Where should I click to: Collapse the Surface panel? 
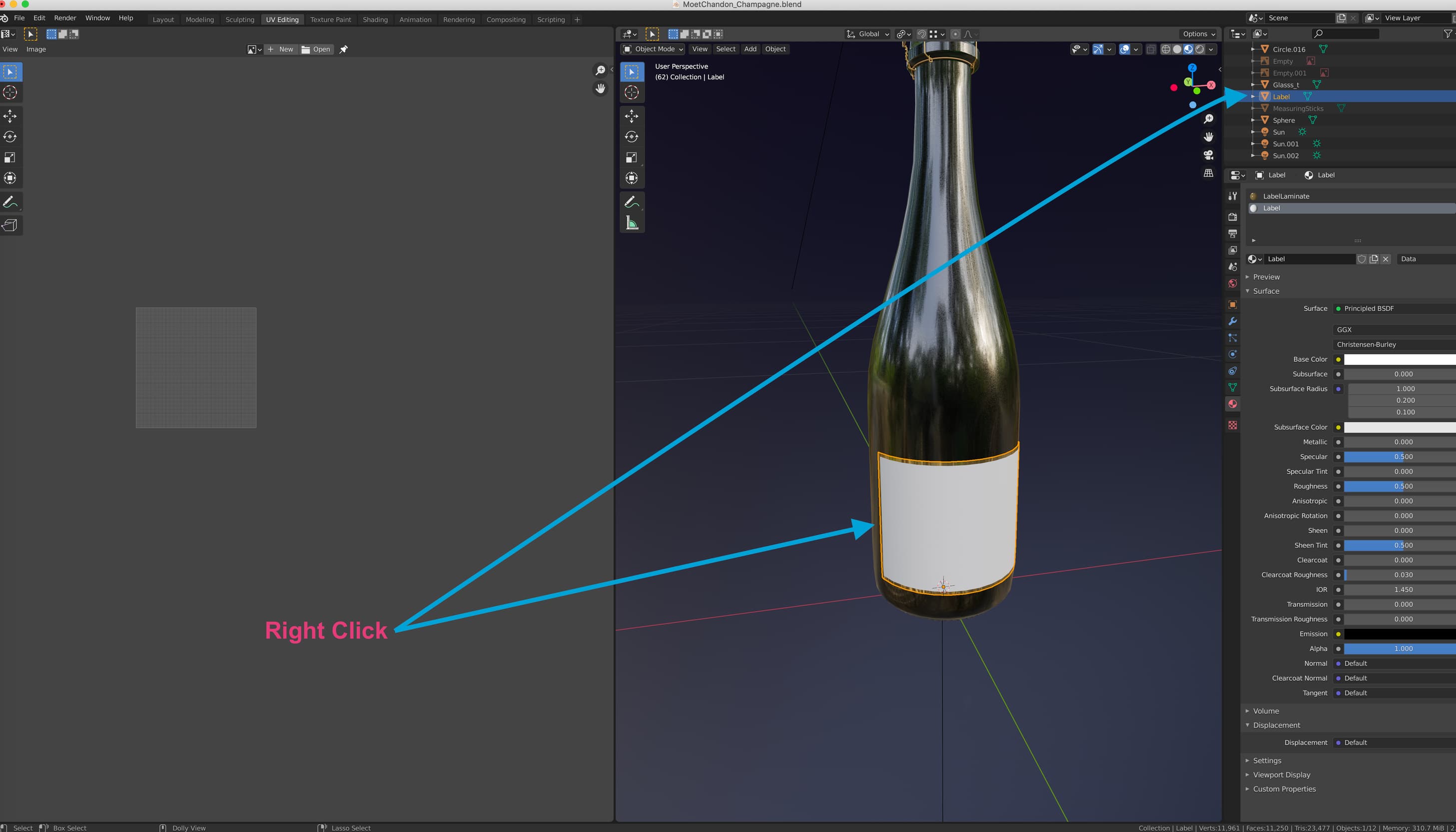[x=1266, y=291]
